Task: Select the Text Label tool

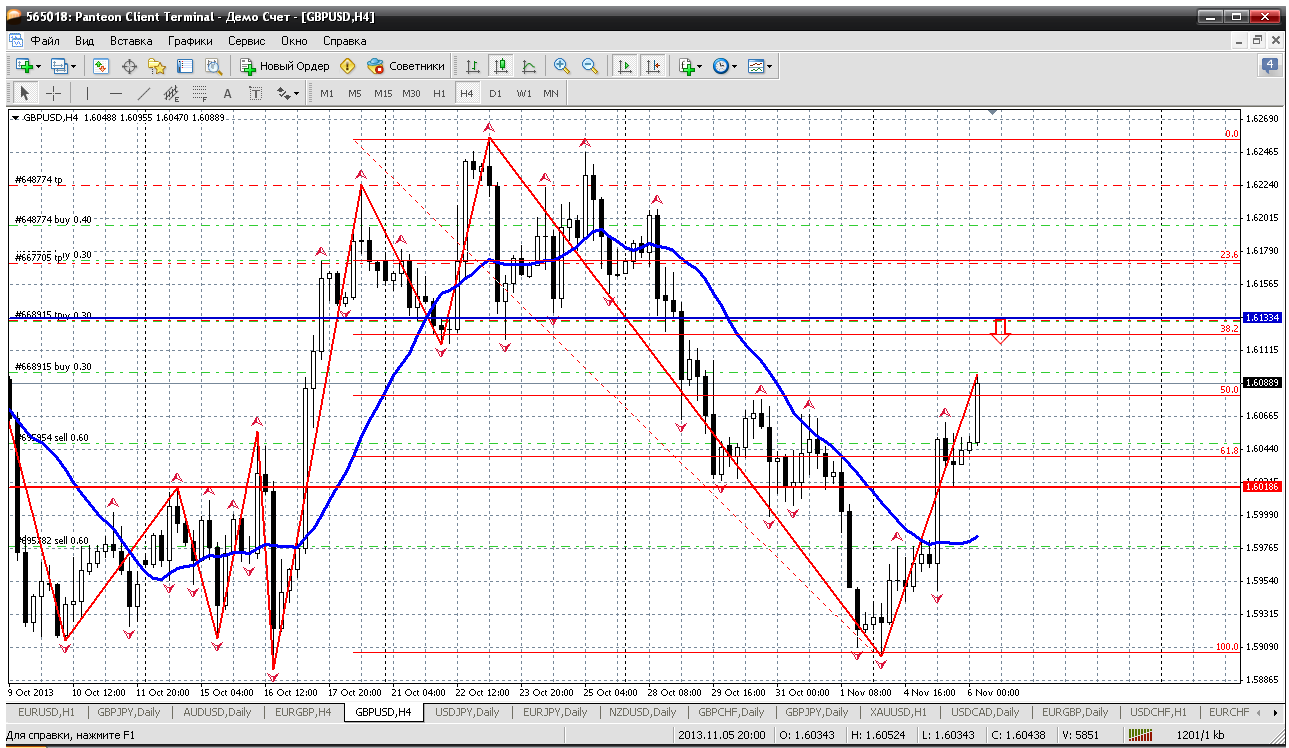Action: (x=256, y=93)
